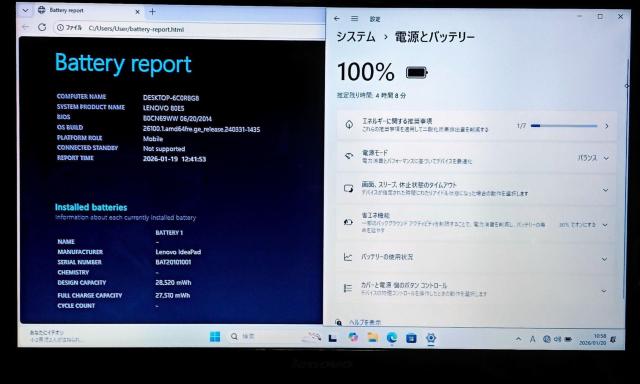Click the Settings window vertical scrollbar

coord(627,178)
